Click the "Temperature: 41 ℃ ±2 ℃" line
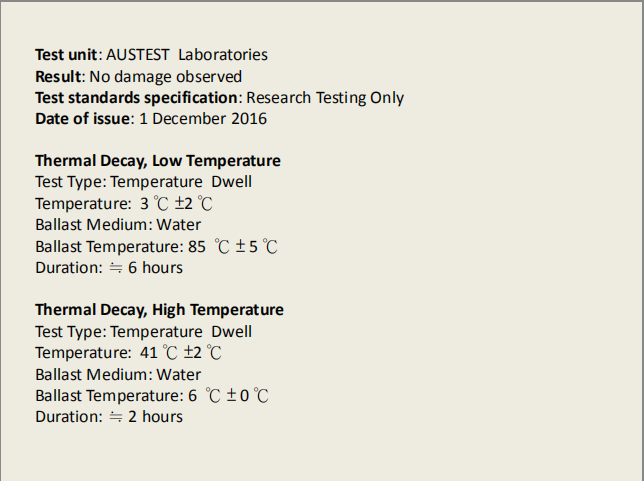 (129, 352)
